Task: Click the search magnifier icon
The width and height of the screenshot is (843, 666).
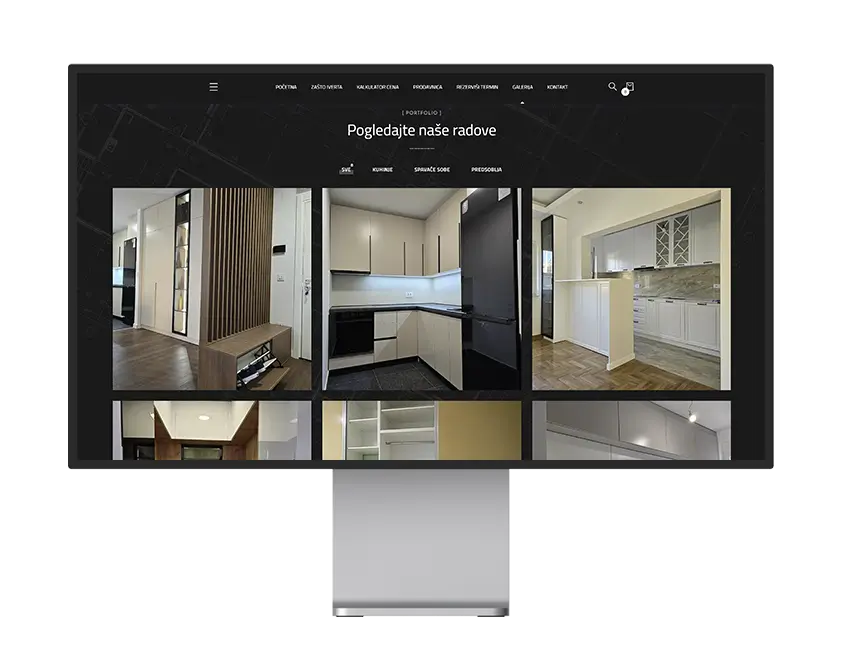Action: coord(612,87)
